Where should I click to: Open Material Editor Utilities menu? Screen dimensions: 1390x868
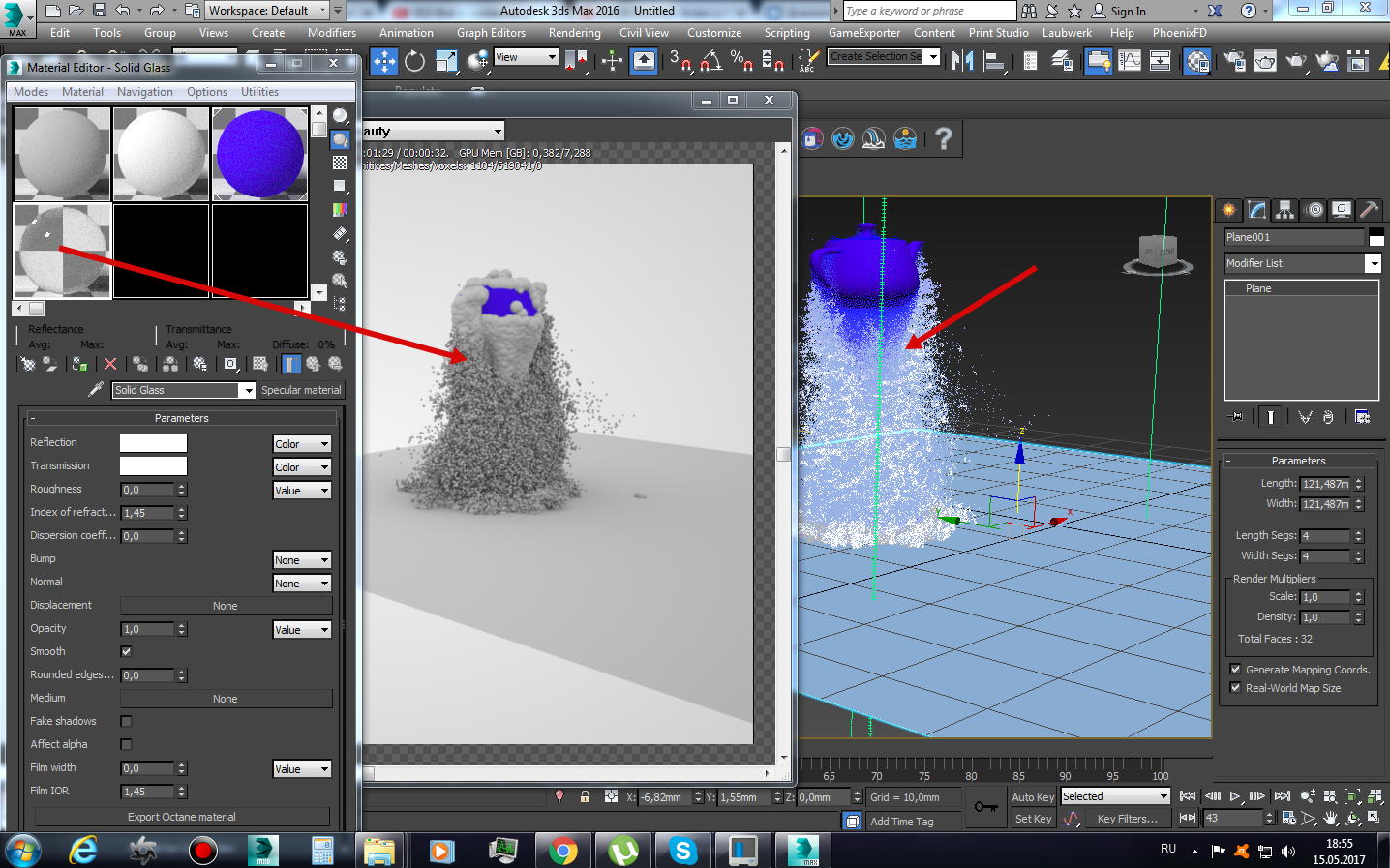(x=259, y=92)
